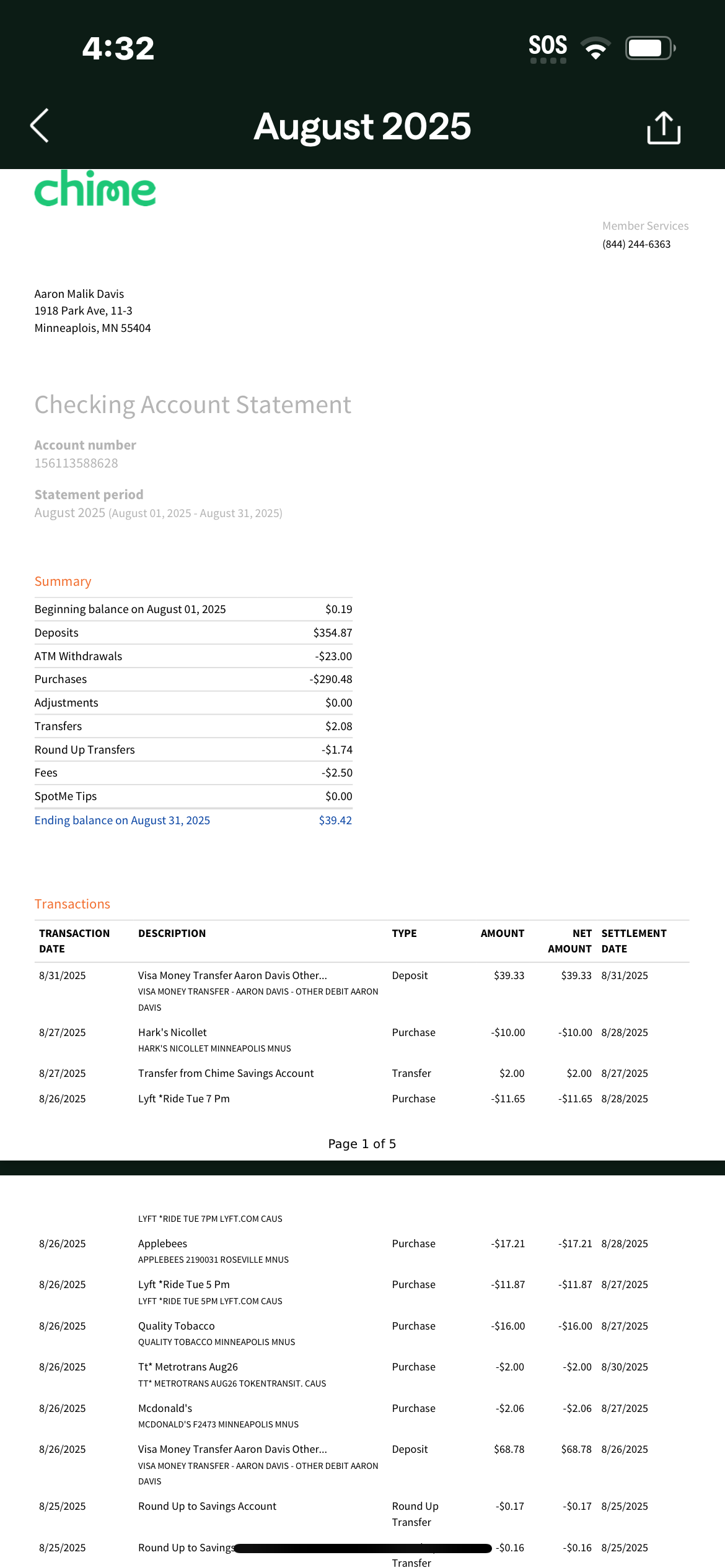The width and height of the screenshot is (725, 1568).
Task: Tap Transfer from Chime Savings Account
Action: pyautogui.click(x=226, y=1073)
